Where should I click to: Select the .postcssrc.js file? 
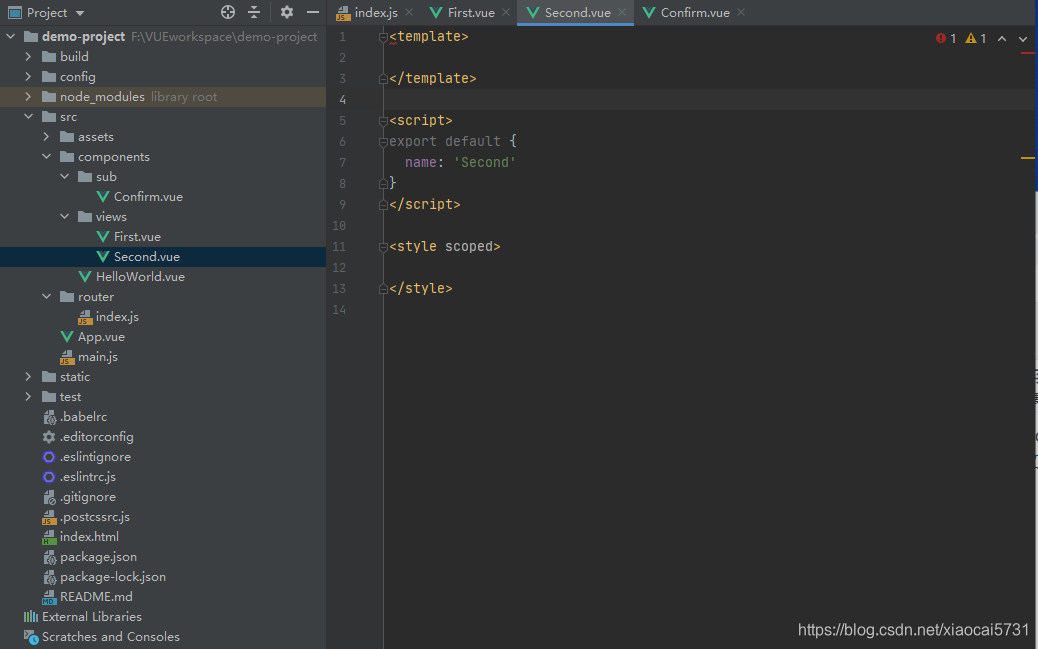[95, 517]
